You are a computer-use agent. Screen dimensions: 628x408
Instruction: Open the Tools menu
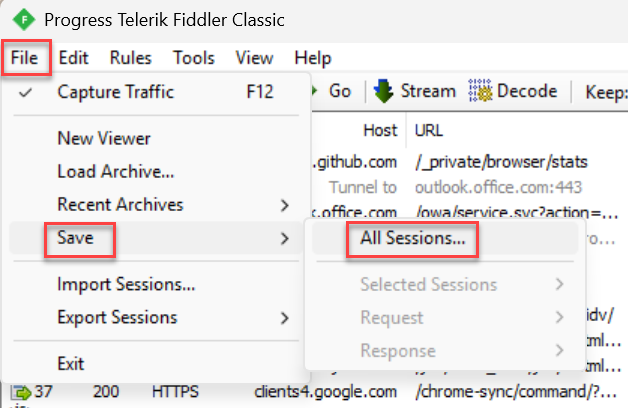coord(193,58)
